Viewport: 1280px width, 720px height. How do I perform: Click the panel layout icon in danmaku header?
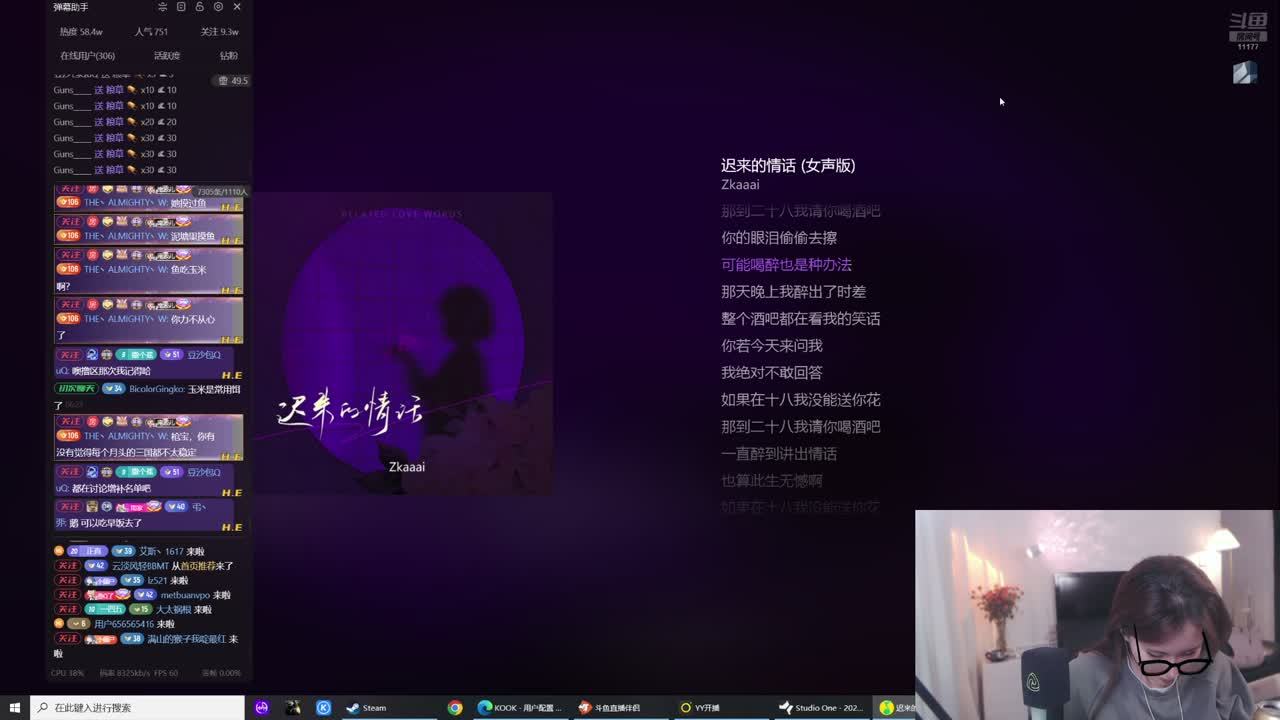[181, 7]
